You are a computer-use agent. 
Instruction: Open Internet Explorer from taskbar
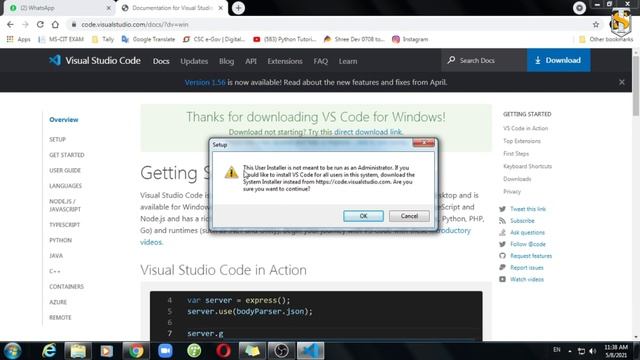[x=49, y=351]
